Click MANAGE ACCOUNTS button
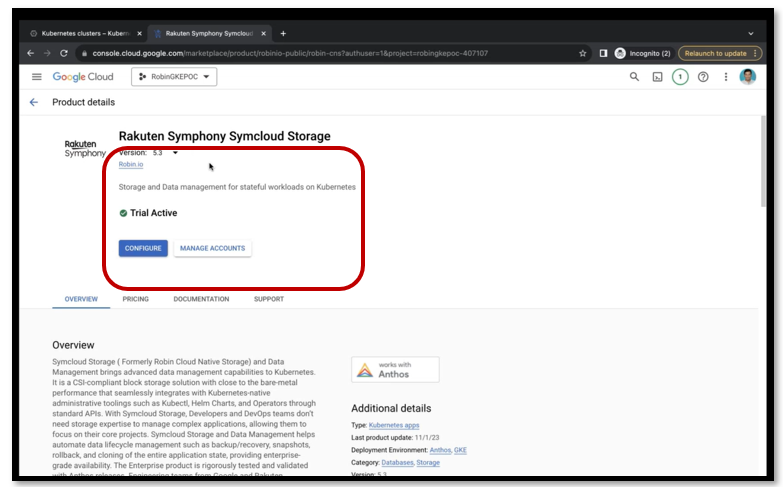This screenshot has width=783, height=487. 212,248
